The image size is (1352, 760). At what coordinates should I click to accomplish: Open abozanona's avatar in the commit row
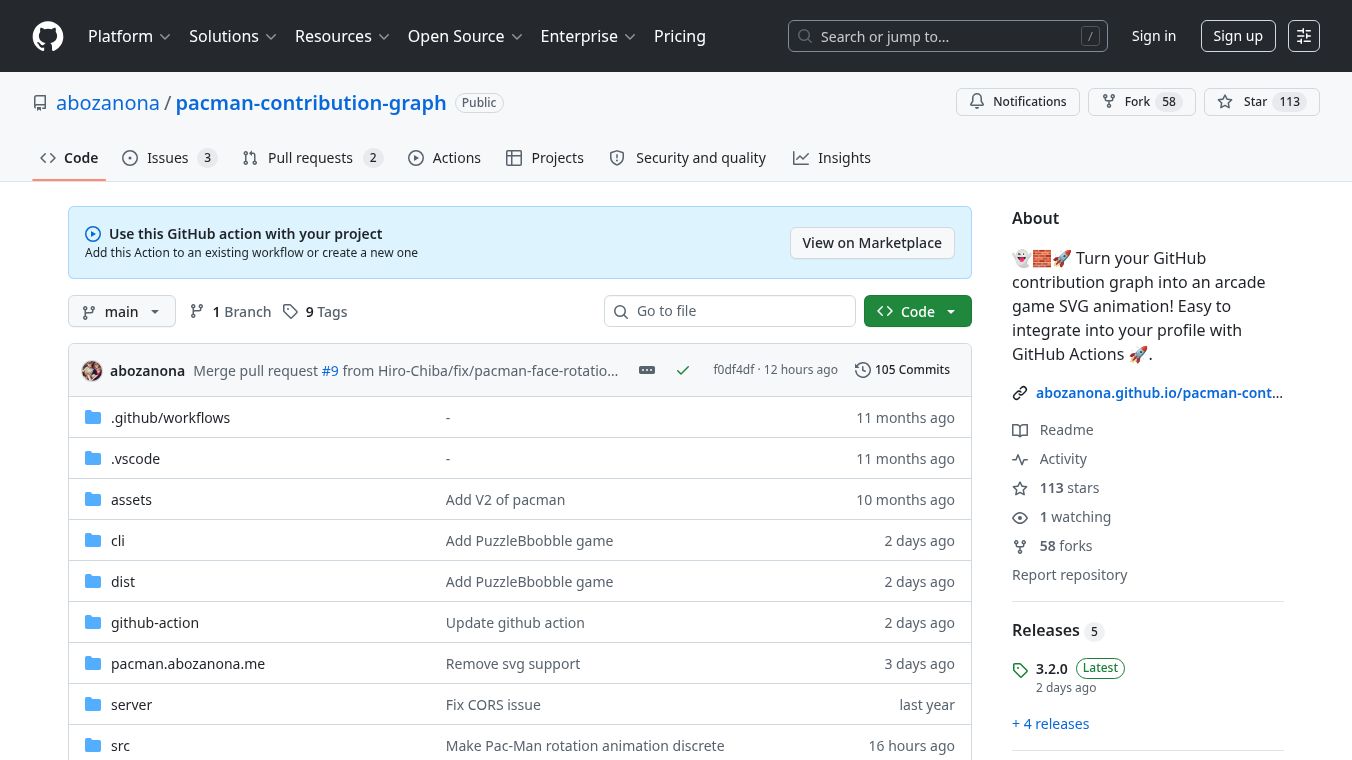click(x=92, y=370)
